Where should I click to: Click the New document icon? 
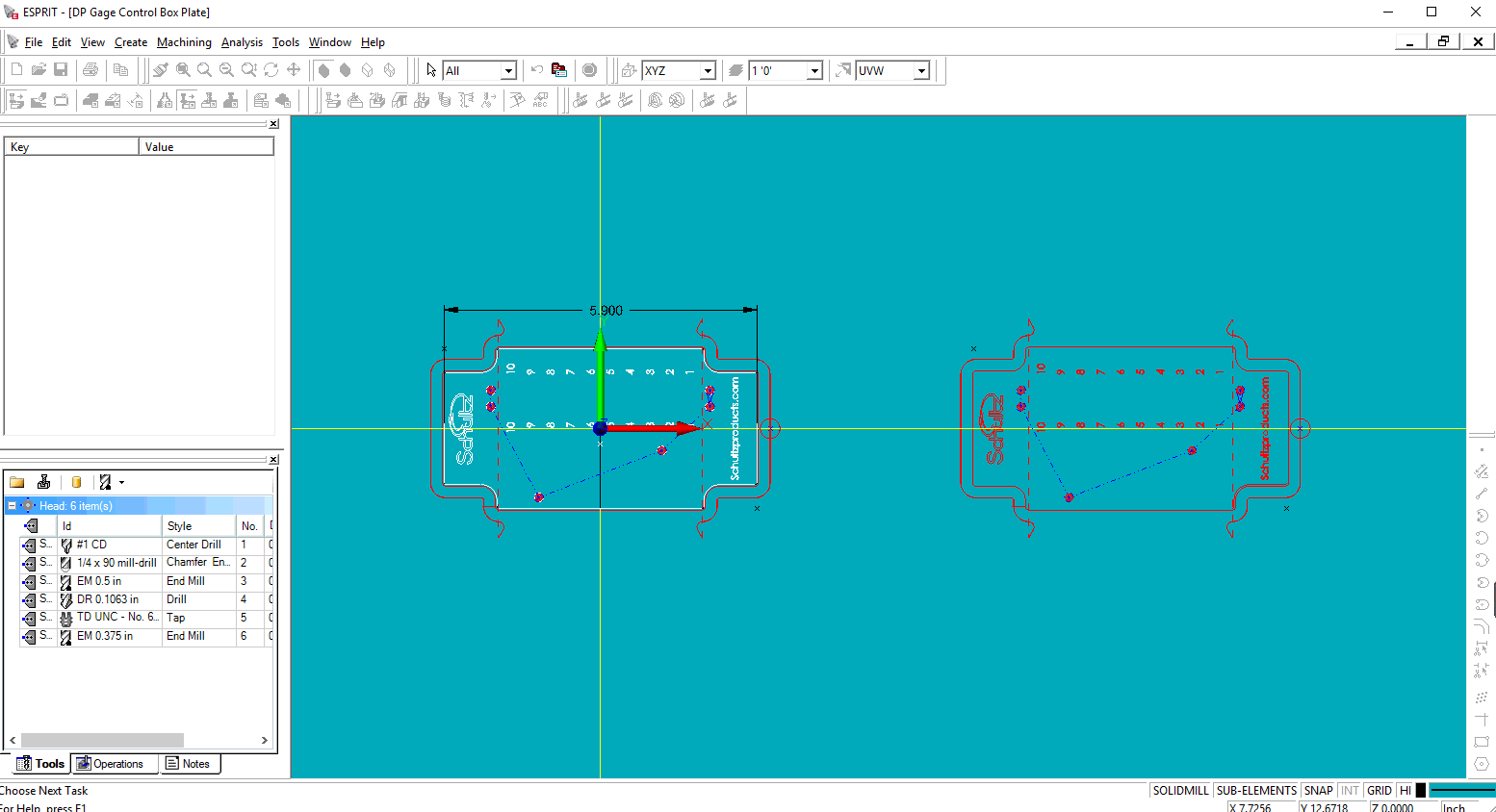16,69
